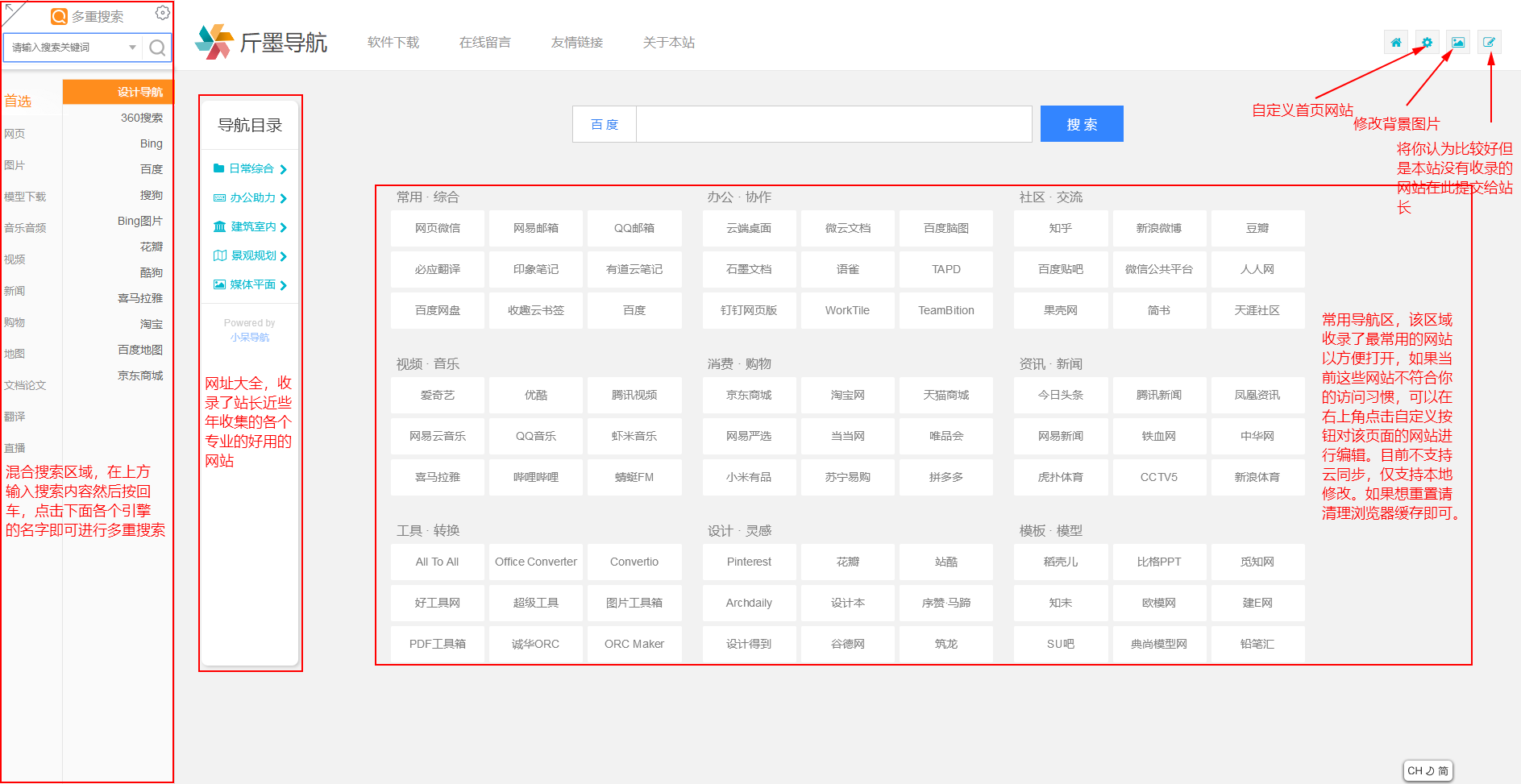
Task: Open the CCTV5 site link
Action: coord(1159,477)
